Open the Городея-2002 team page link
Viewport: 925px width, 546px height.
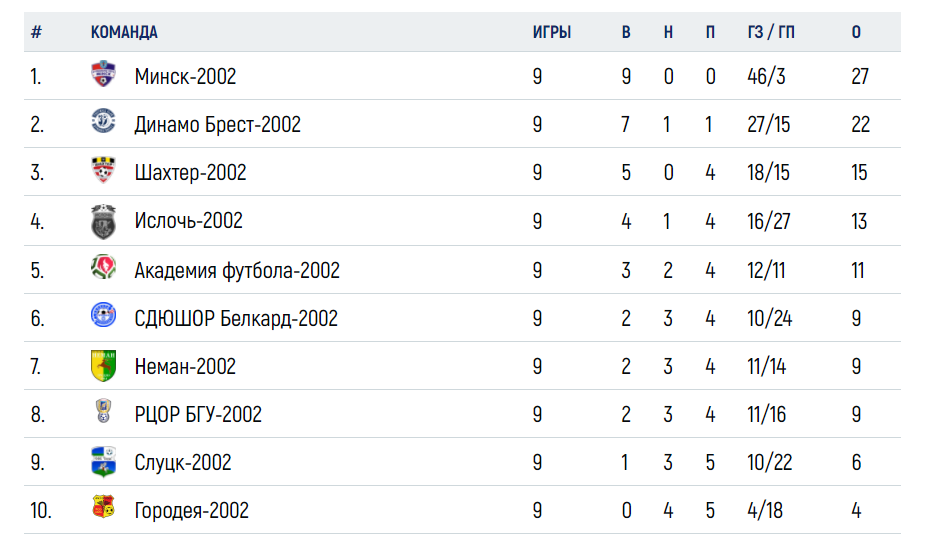(192, 511)
